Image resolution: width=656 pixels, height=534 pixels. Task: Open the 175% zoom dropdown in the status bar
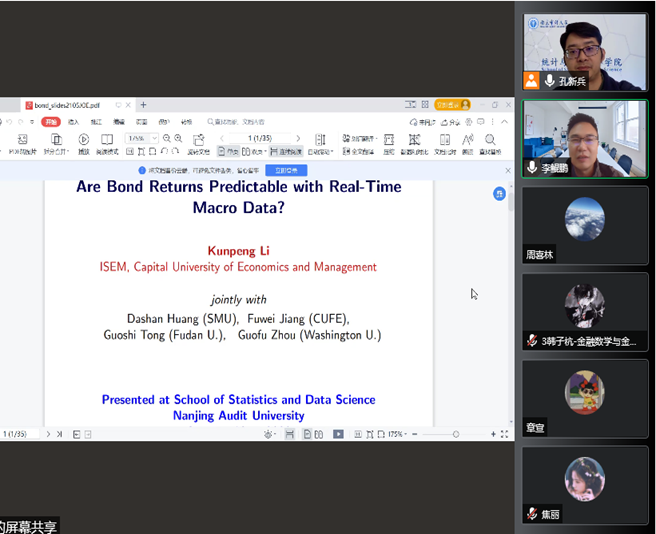(x=397, y=434)
